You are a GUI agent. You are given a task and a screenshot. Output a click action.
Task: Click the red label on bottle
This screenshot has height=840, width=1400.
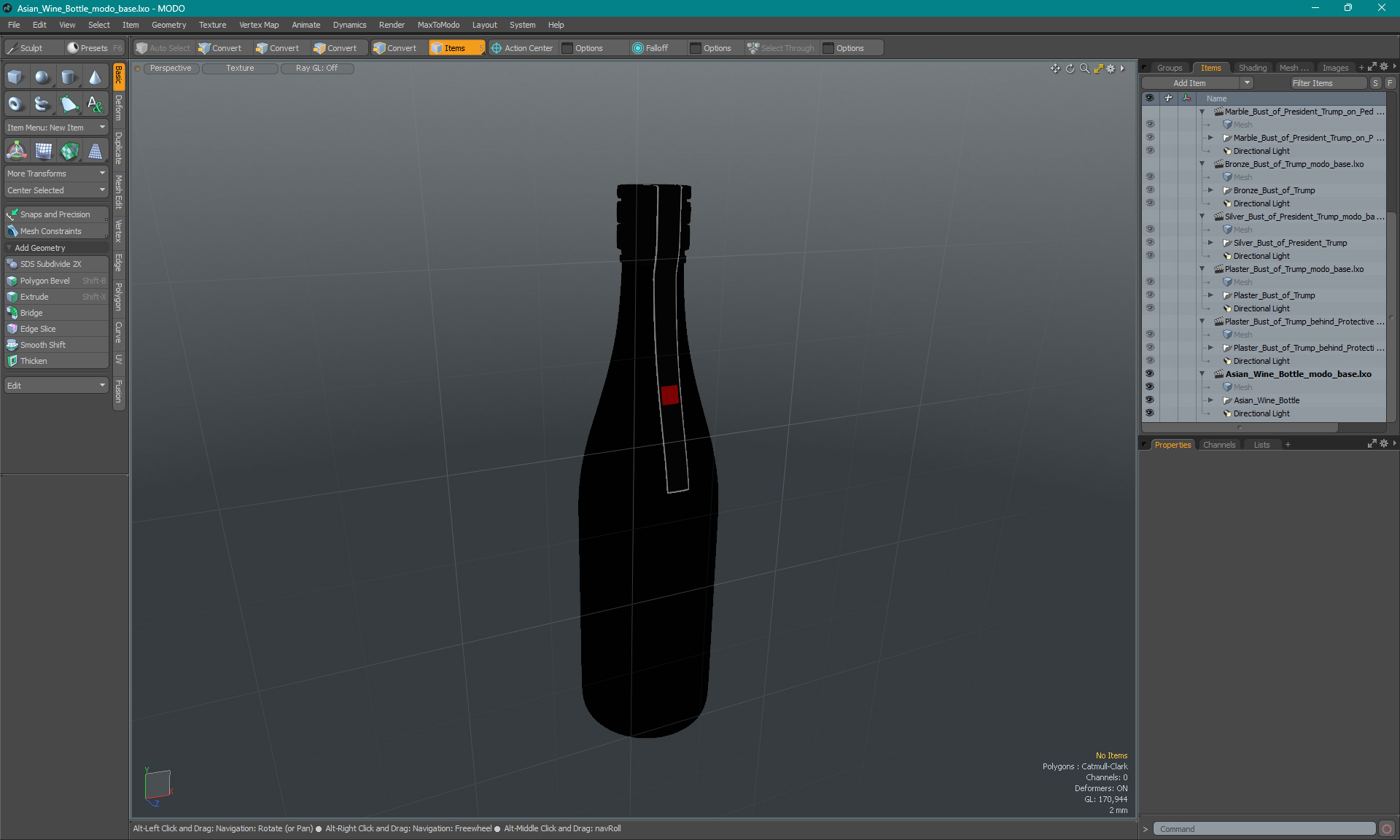[x=669, y=394]
